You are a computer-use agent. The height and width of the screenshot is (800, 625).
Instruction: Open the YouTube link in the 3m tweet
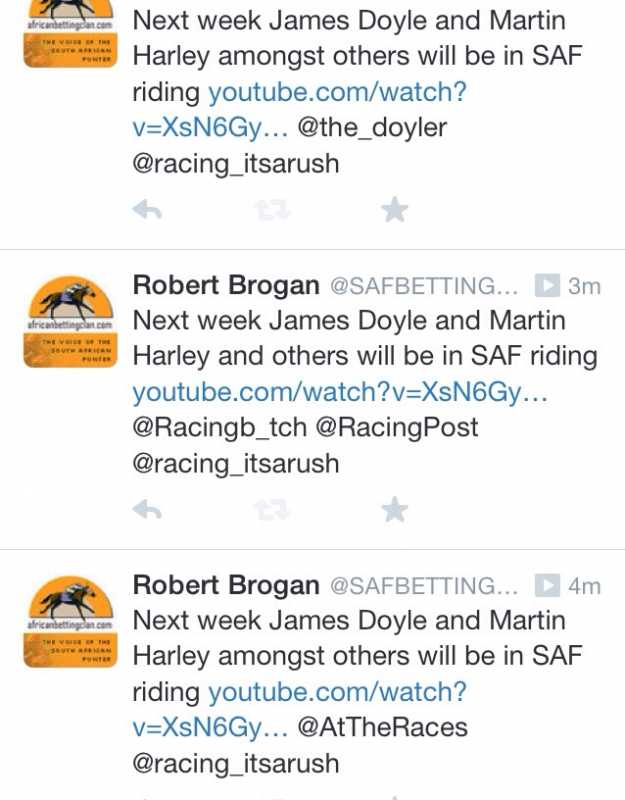pyautogui.click(x=340, y=392)
